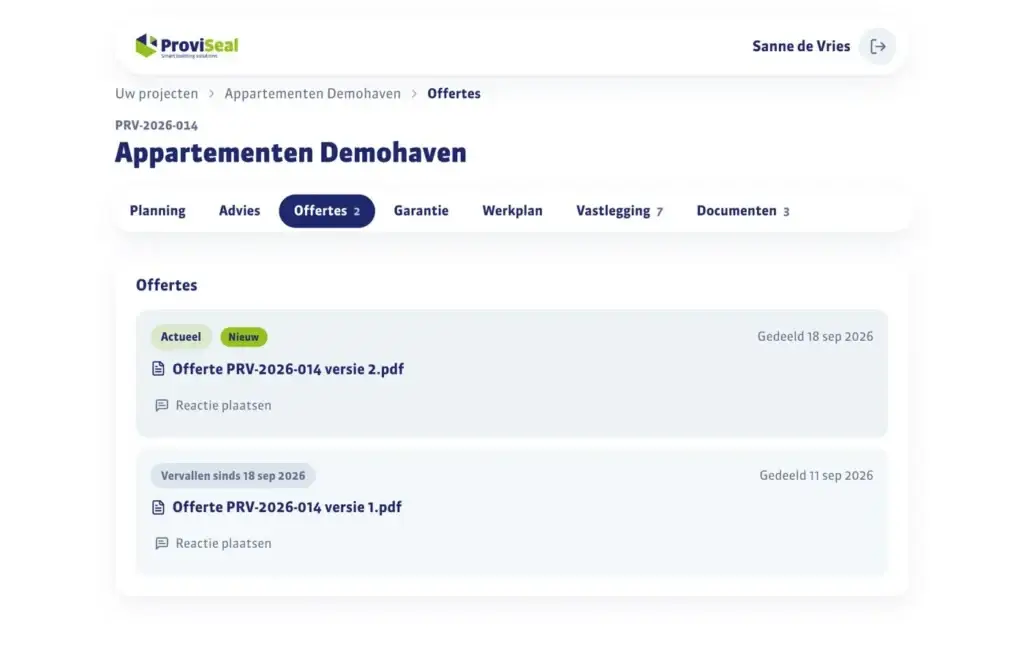Go to the Uw projecten breadcrumb

tap(157, 93)
